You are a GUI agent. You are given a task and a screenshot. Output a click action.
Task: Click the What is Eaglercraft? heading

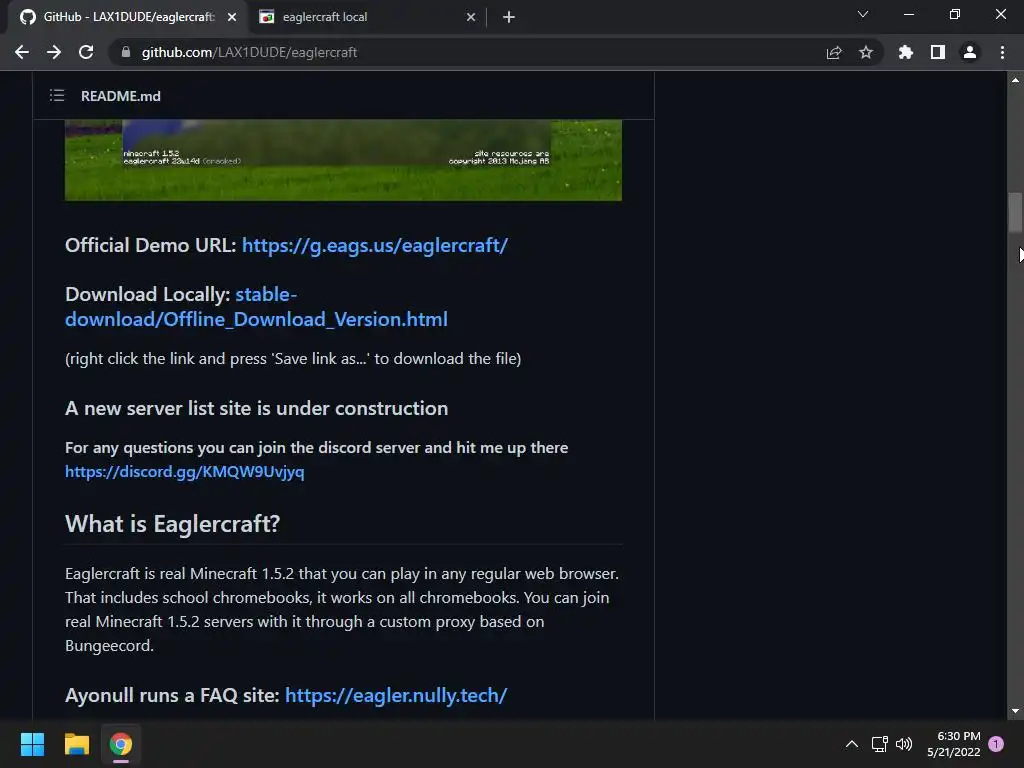point(172,524)
